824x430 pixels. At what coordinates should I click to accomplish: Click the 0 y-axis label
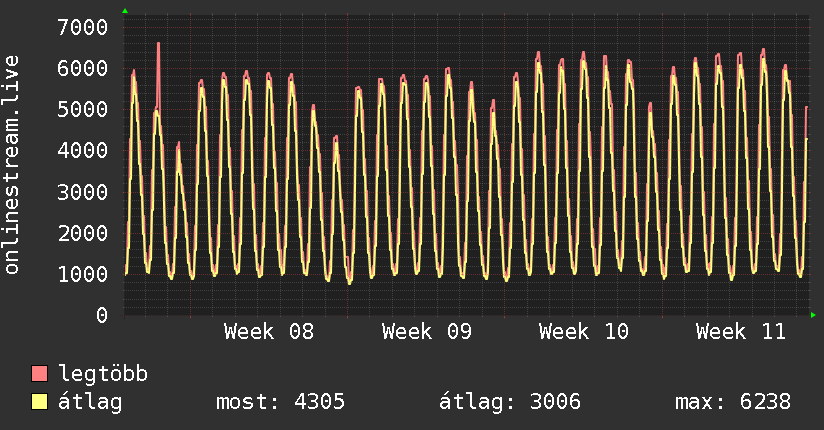tap(101, 315)
